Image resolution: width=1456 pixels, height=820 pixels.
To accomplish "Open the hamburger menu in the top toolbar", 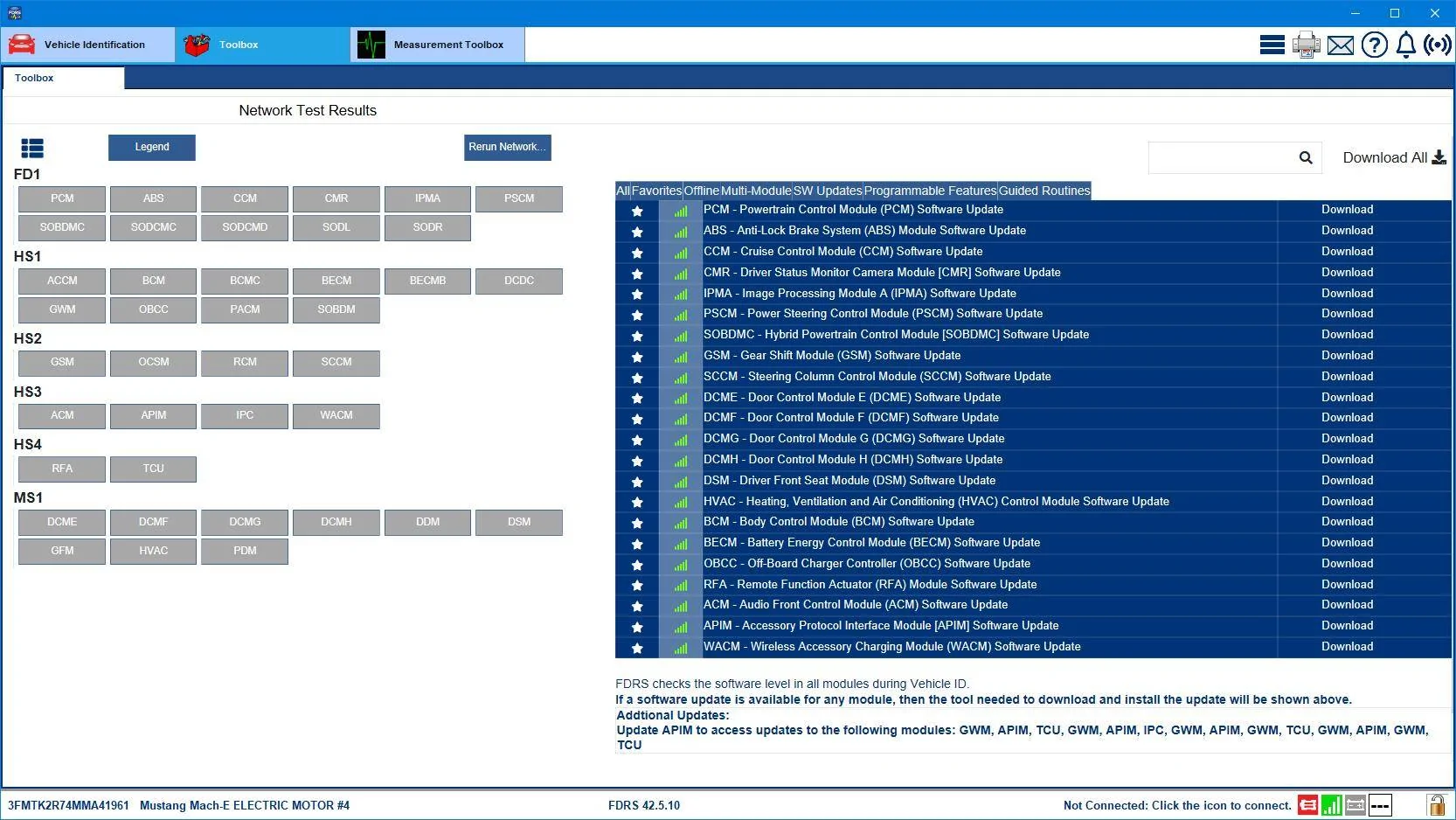I will pos(1272,45).
